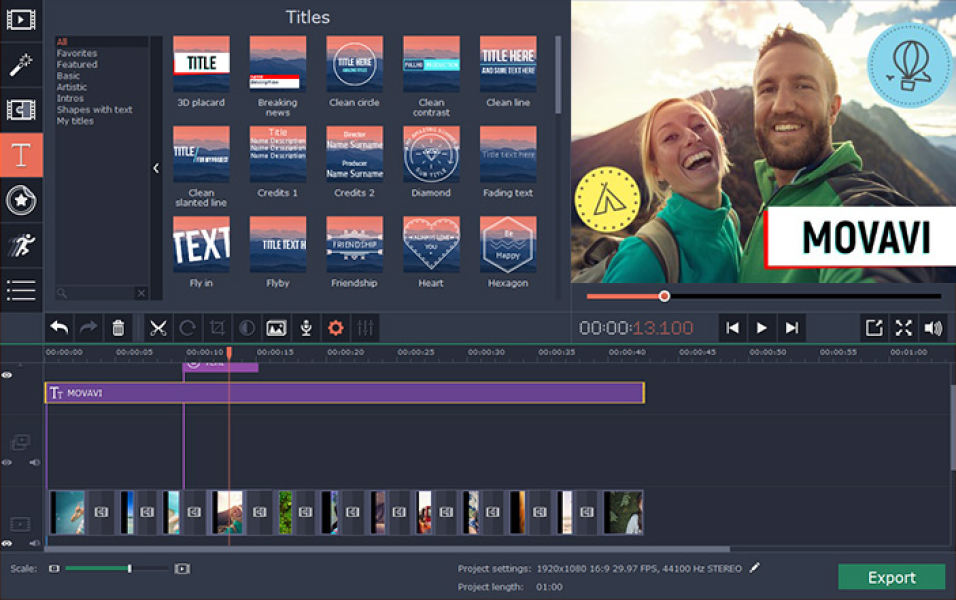Collapse the titles category panel arrow
Image resolution: width=956 pixels, height=600 pixels.
(x=156, y=168)
